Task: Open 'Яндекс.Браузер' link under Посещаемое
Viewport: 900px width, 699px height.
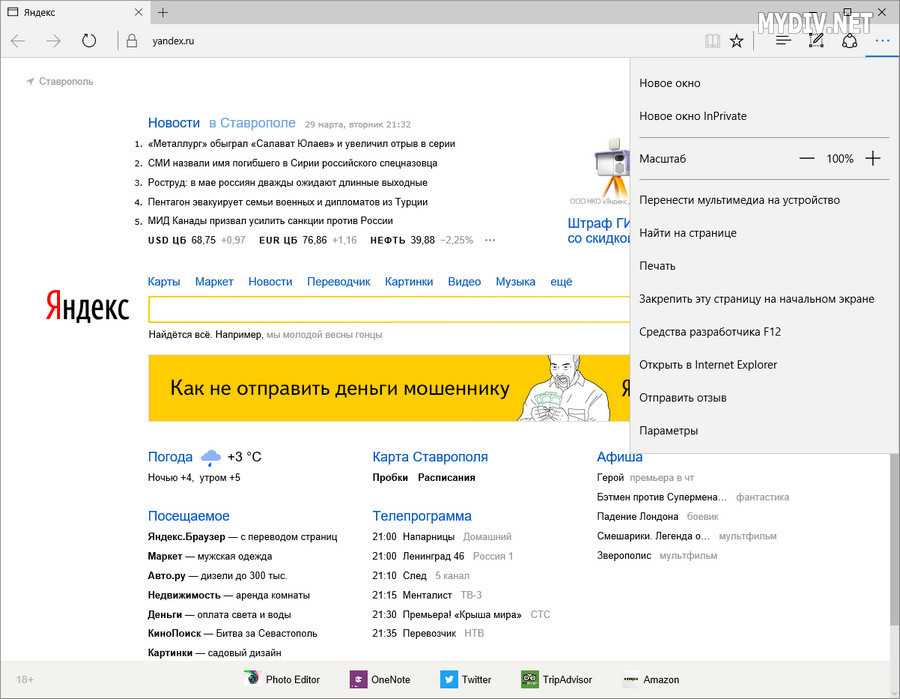Action: point(187,537)
